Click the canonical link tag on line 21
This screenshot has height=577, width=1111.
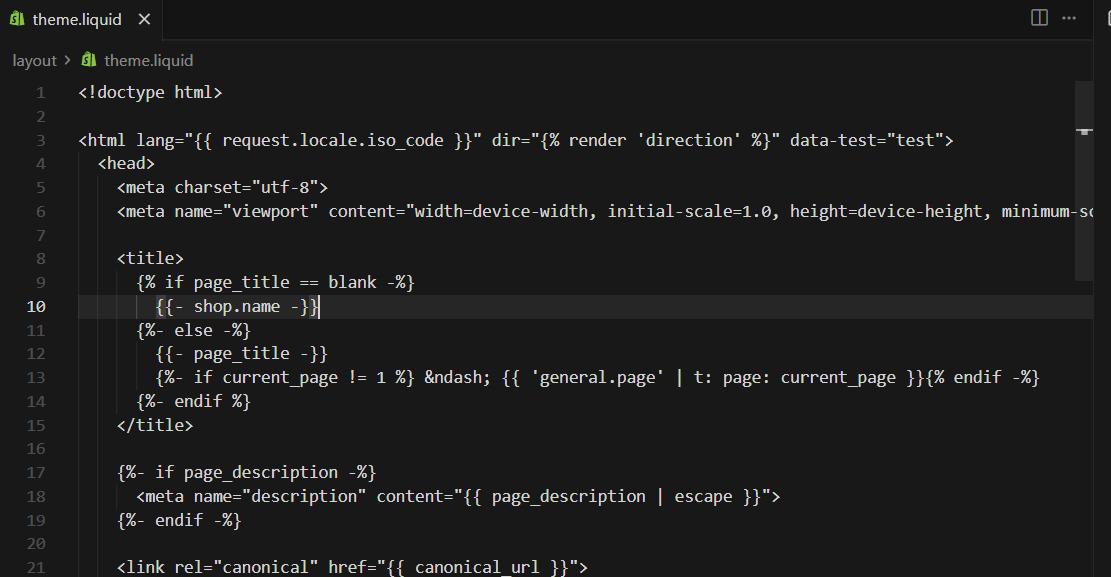click(352, 567)
